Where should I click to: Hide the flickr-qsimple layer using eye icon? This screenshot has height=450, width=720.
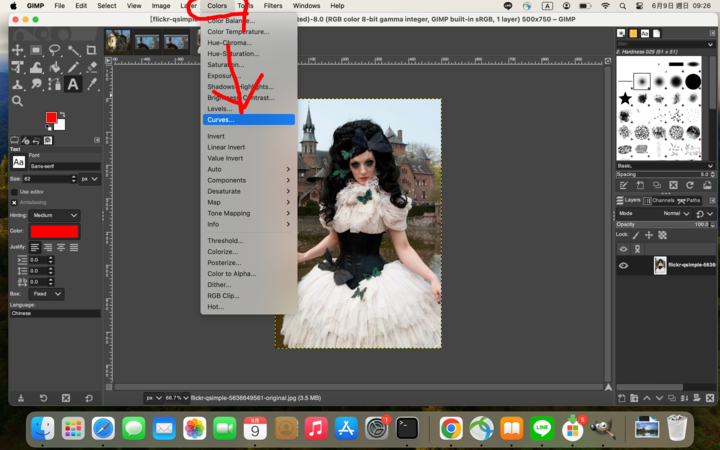[x=623, y=265]
